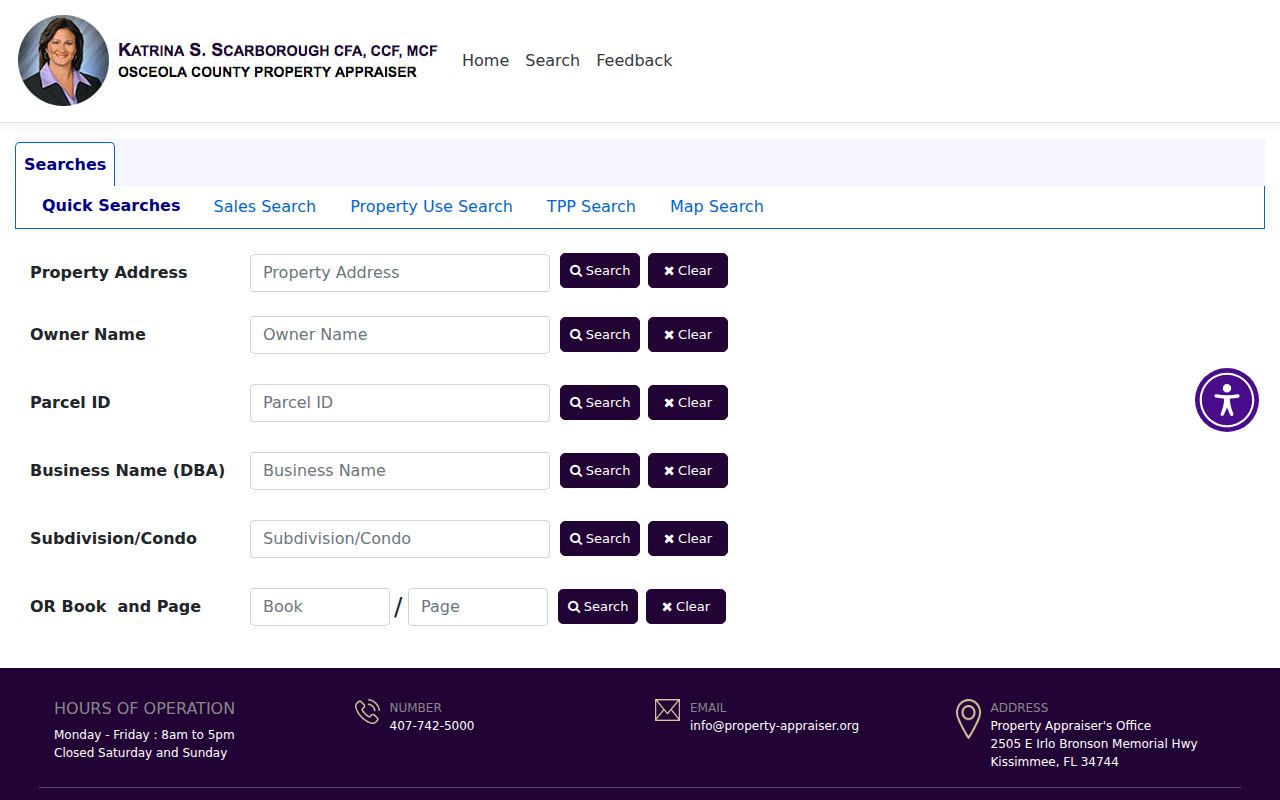This screenshot has height=800, width=1280.
Task: Search by OR Book and Page
Action: click(598, 607)
